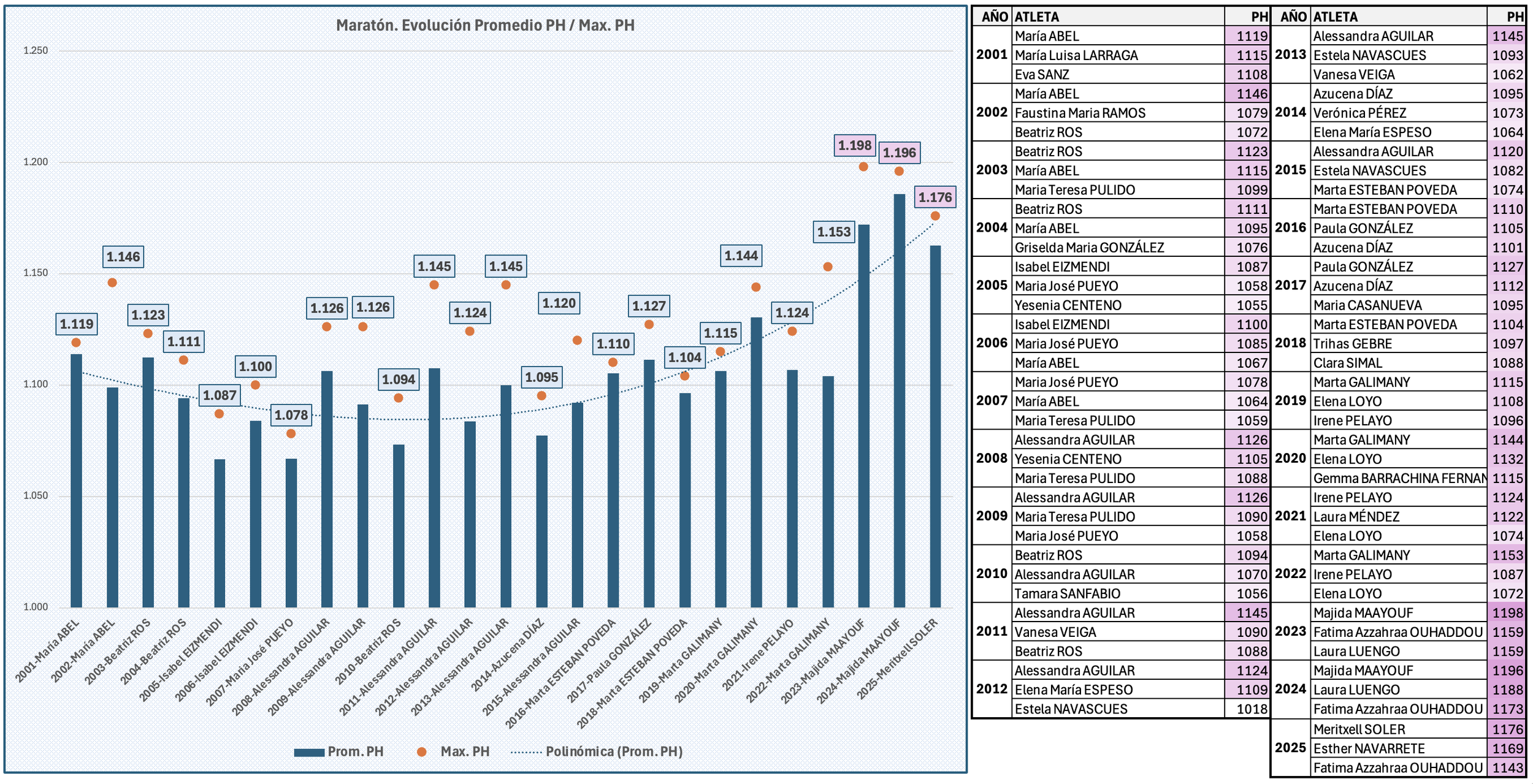Select the 1.250 axis gridline label

coord(36,50)
